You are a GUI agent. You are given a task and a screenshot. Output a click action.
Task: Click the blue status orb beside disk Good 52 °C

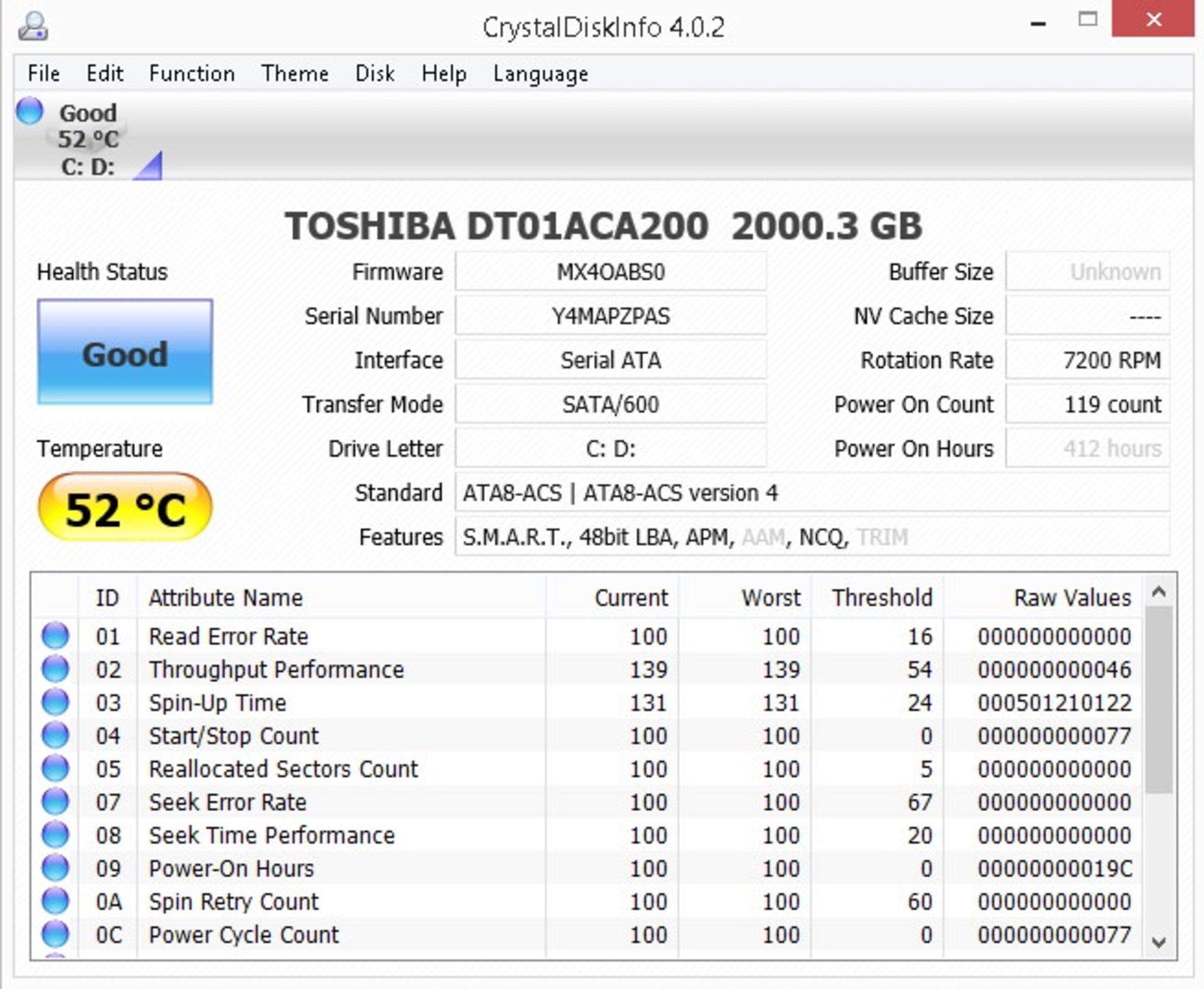tap(29, 111)
